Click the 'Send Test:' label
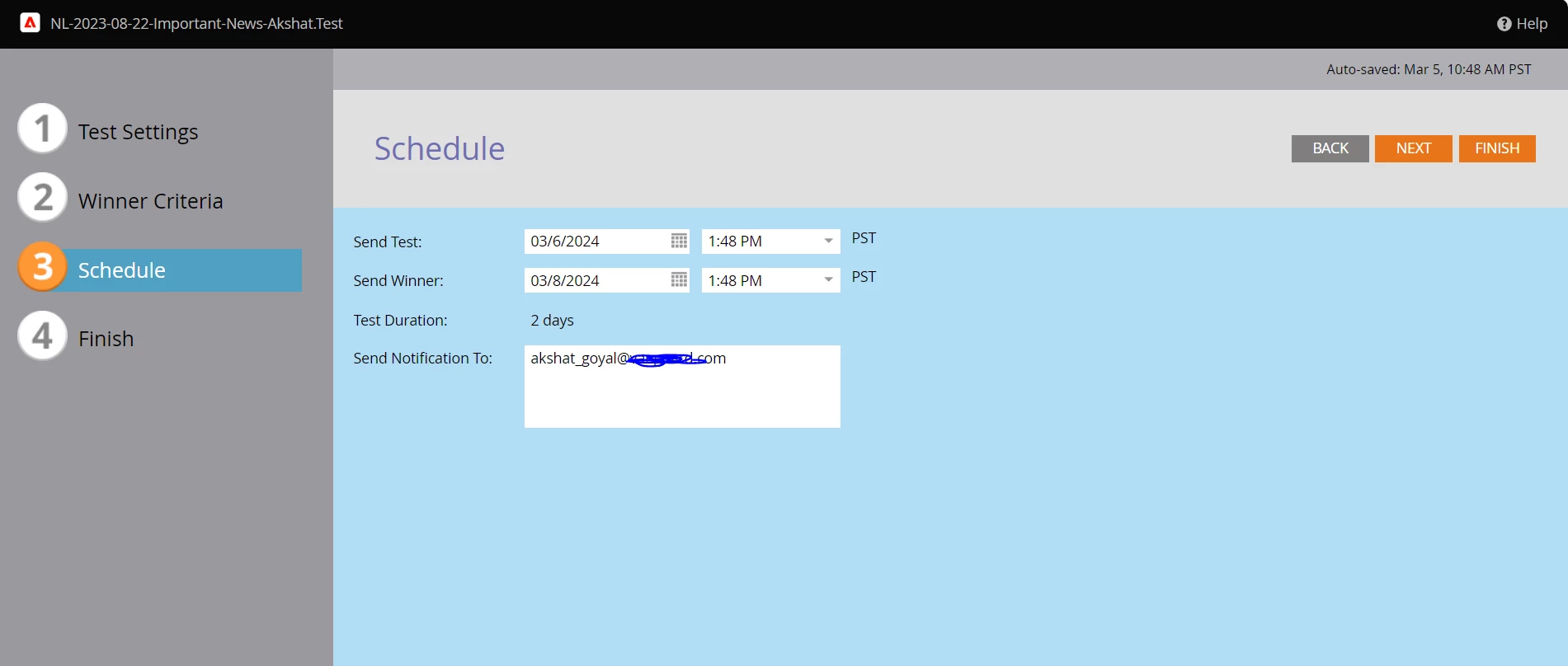This screenshot has height=666, width=1568. click(388, 242)
